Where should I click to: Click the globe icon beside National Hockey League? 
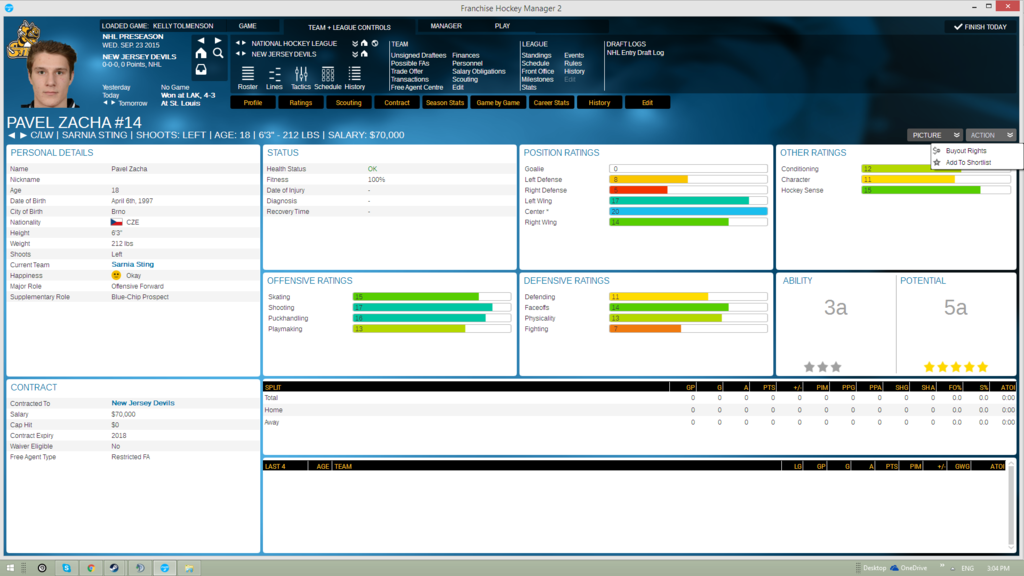(374, 43)
